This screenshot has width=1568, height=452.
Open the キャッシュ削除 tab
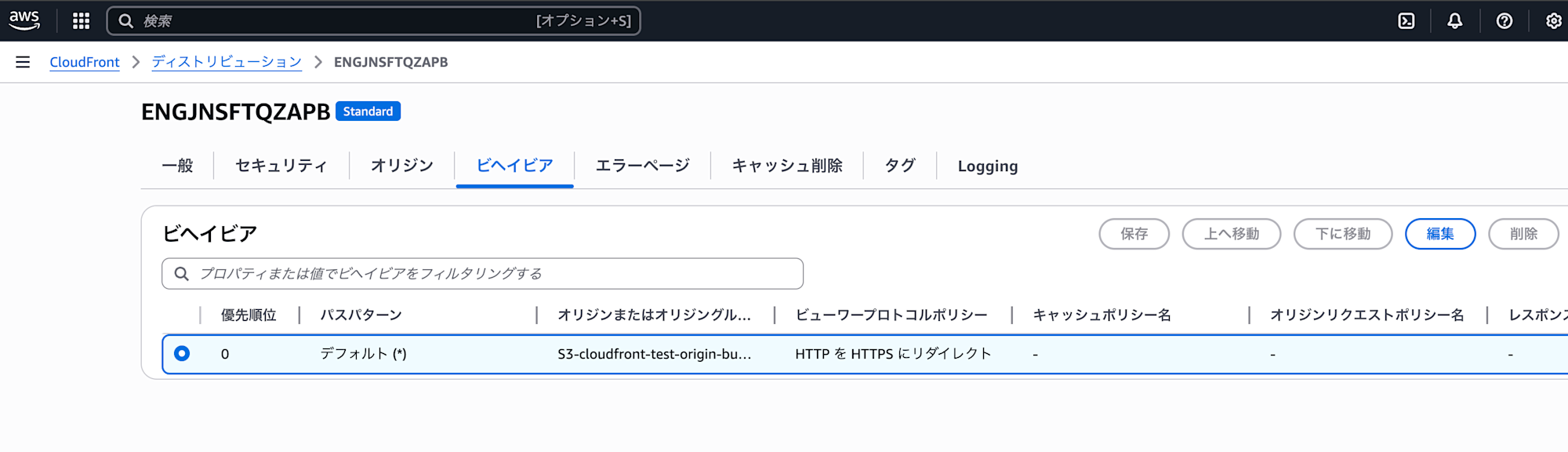point(787,166)
